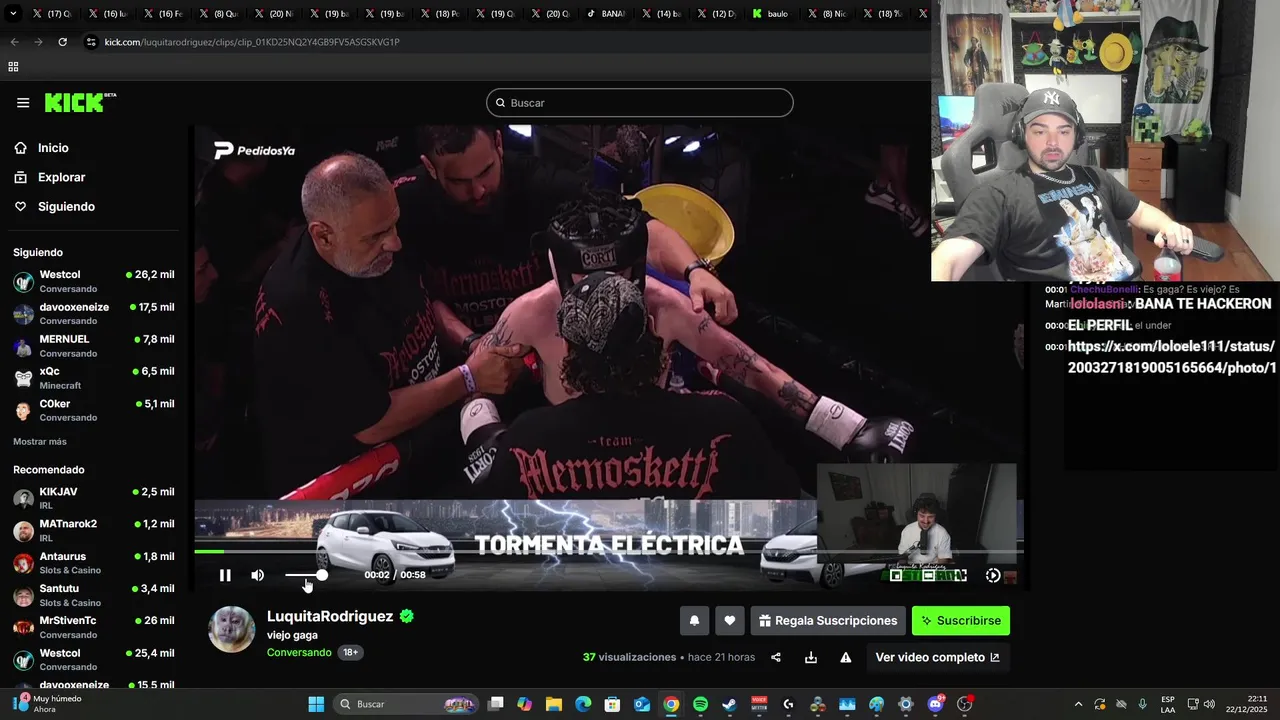Pause the clip playback
This screenshot has width=1280, height=720.
pyautogui.click(x=225, y=575)
